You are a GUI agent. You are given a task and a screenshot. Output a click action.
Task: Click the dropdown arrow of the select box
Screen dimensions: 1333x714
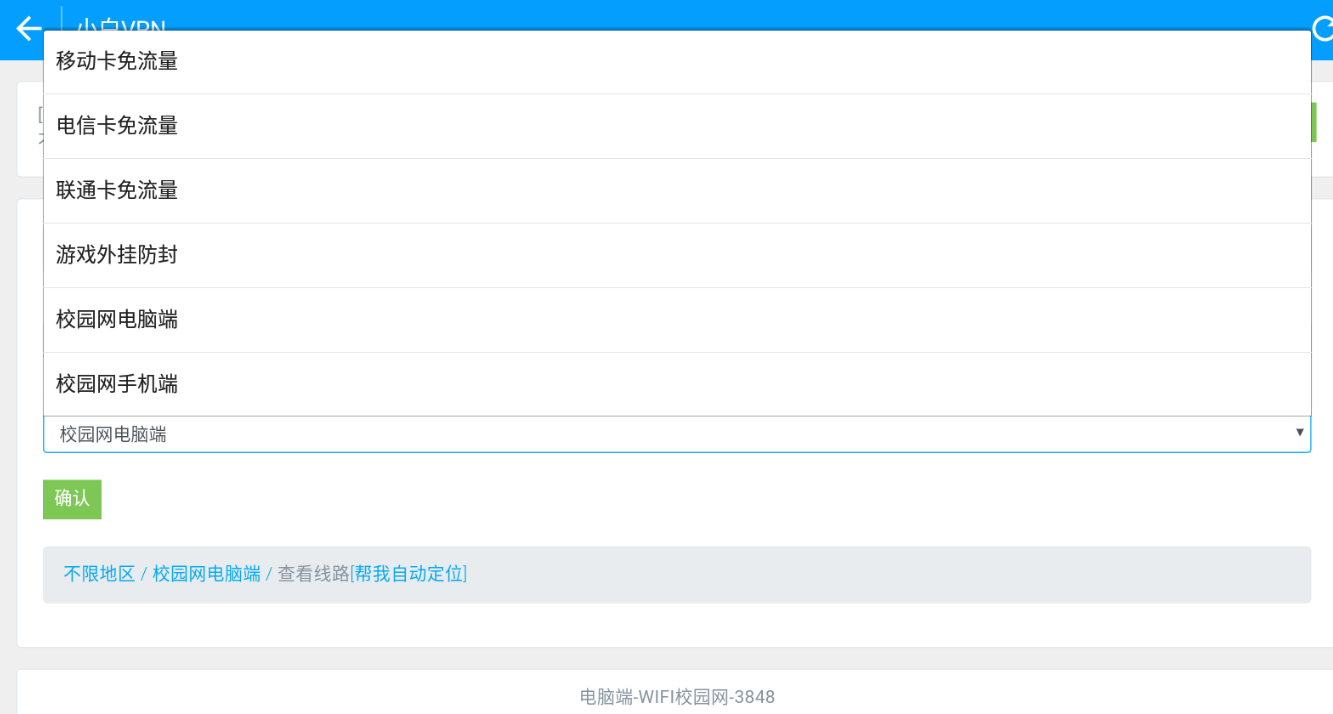[x=1299, y=433]
